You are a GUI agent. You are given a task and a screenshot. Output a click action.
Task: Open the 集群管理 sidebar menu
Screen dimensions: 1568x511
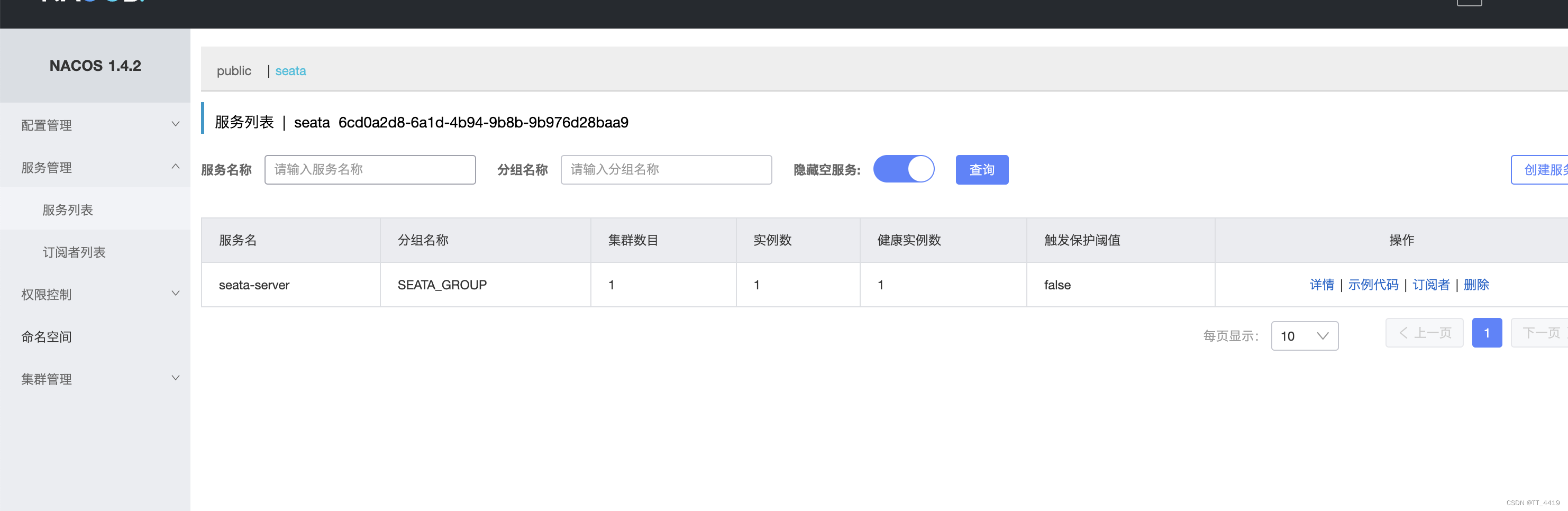click(x=95, y=379)
